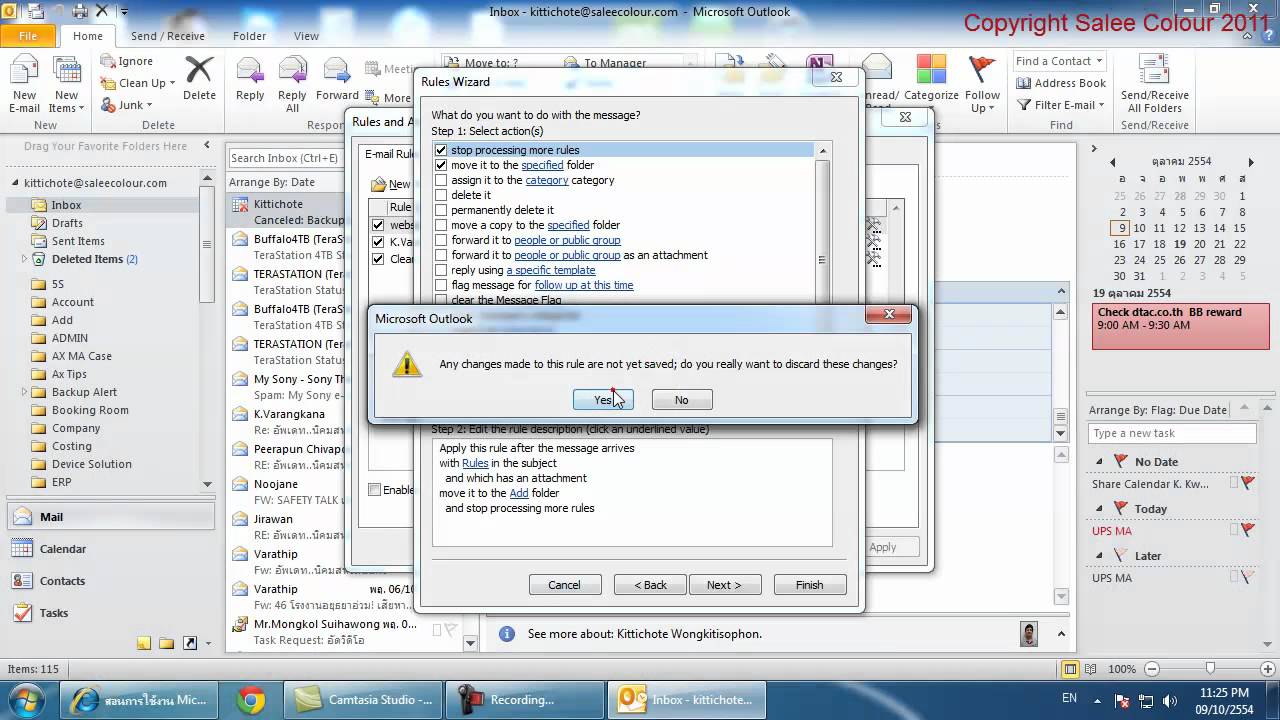Check 'assign it to the category category'
The image size is (1280, 720).
click(441, 180)
